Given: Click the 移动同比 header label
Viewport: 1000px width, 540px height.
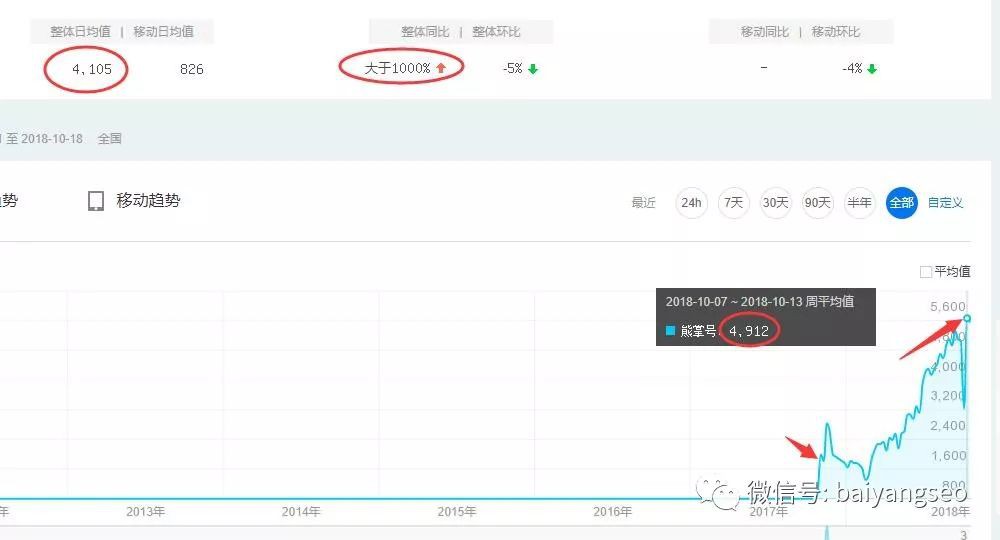Looking at the screenshot, I should (765, 31).
